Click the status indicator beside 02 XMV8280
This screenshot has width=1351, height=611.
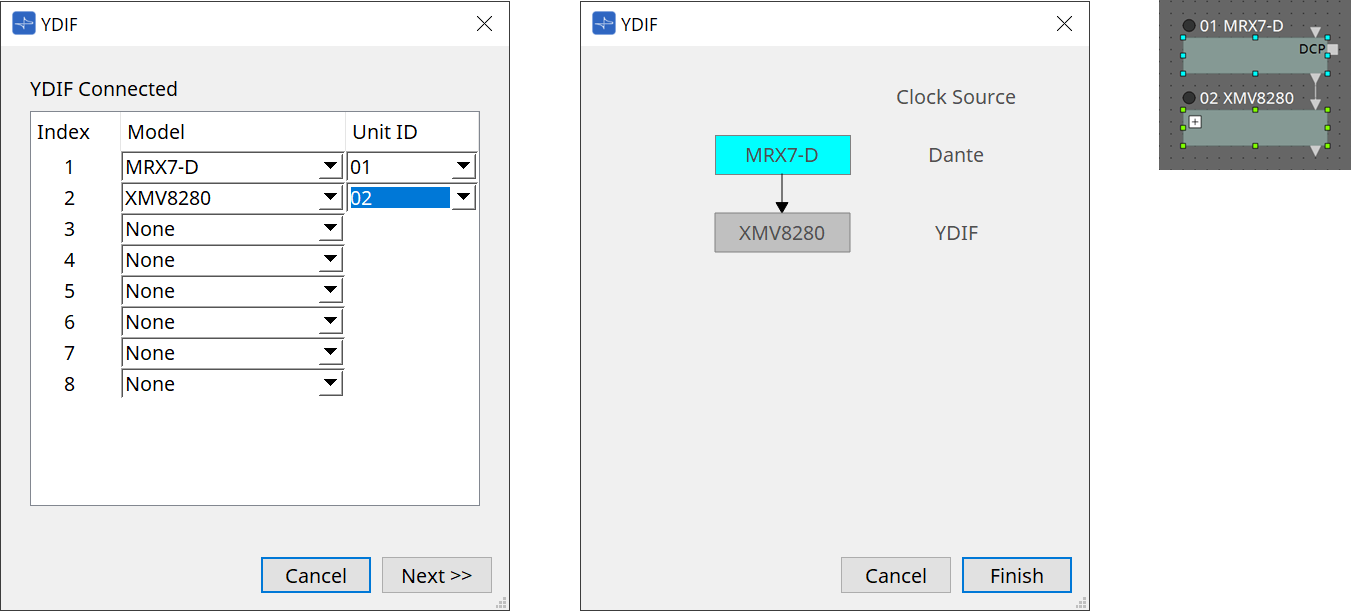coord(1189,98)
